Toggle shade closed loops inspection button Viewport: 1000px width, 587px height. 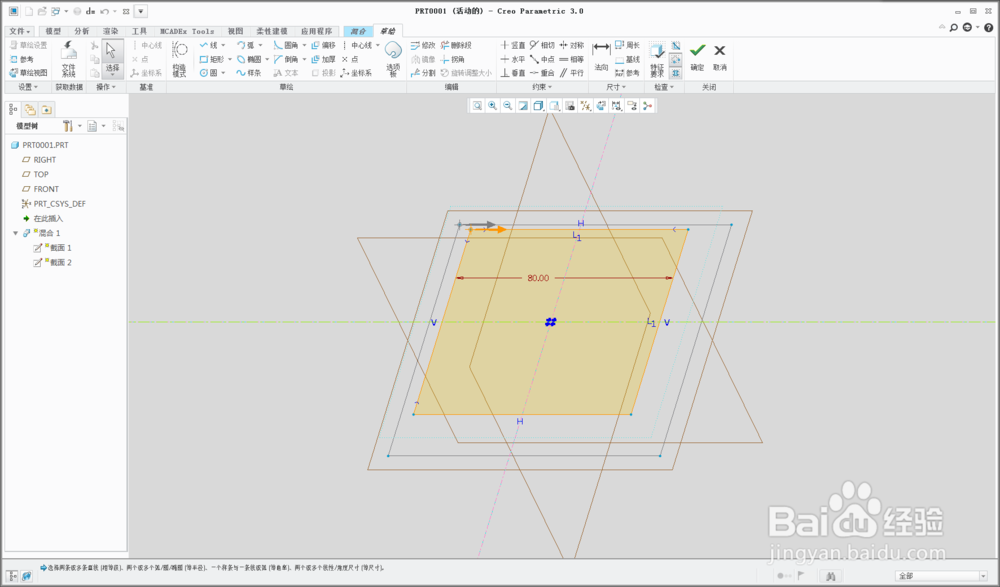[x=676, y=46]
